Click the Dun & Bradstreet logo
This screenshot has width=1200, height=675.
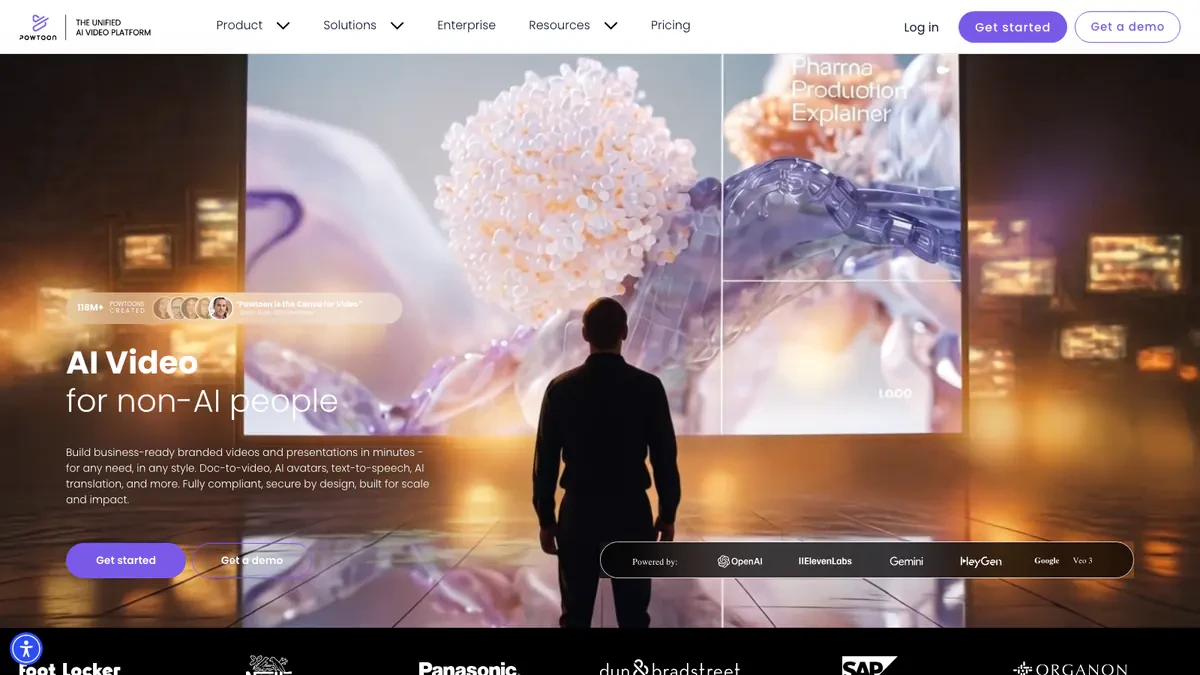[669, 668]
